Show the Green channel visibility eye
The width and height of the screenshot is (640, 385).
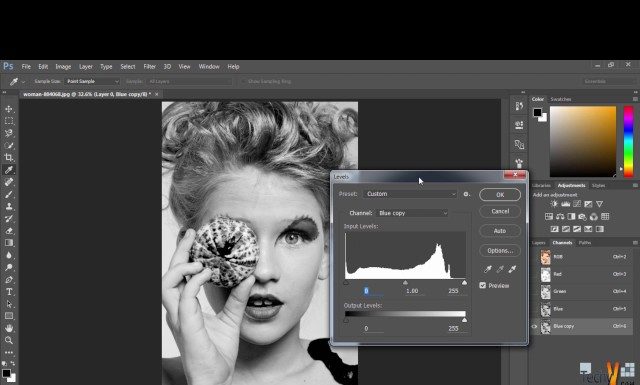click(x=534, y=291)
